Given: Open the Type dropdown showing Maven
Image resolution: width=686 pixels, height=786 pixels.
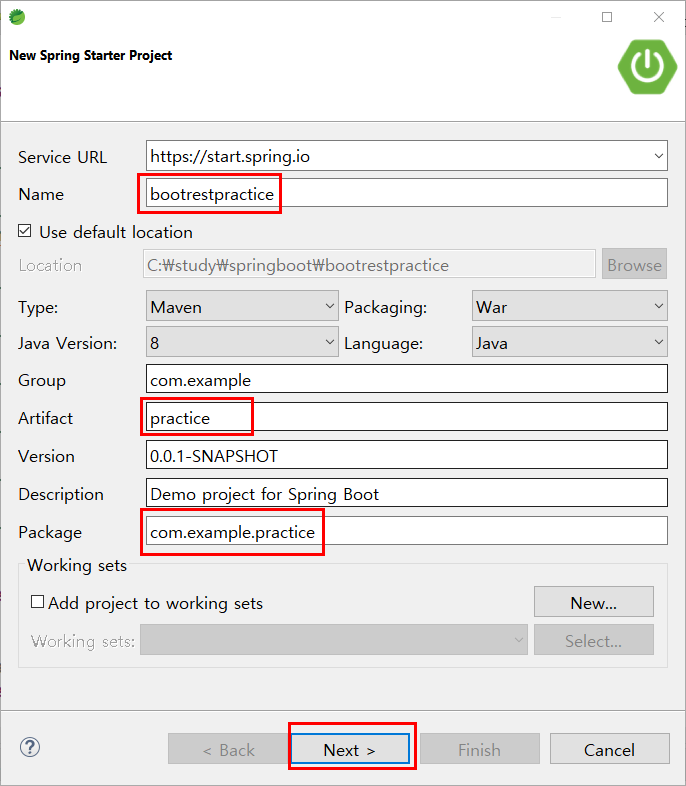Looking at the screenshot, I should 242,306.
